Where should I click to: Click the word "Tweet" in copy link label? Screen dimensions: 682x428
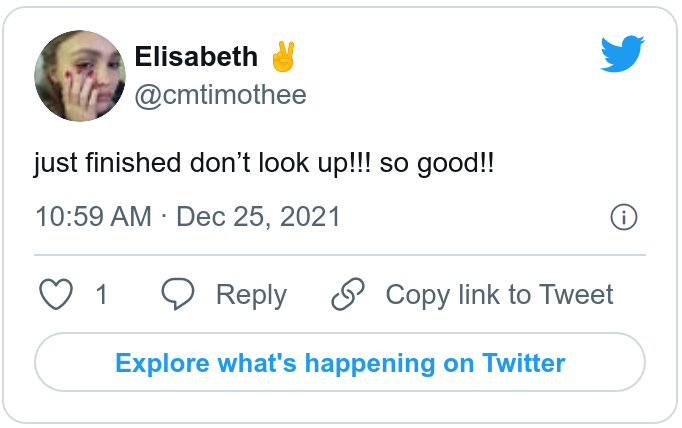point(576,295)
